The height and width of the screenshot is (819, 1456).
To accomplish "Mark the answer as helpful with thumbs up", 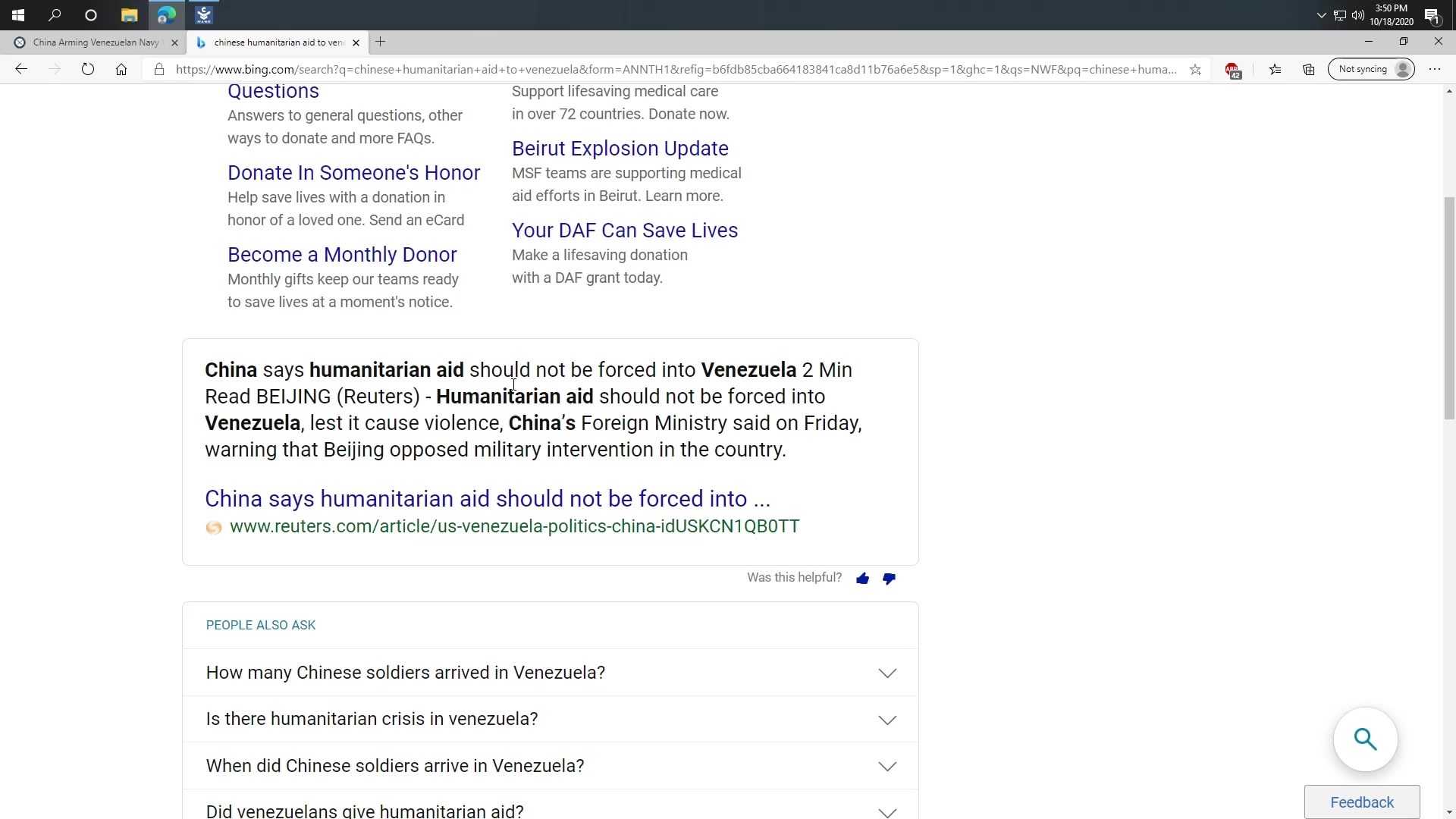I will tap(862, 579).
